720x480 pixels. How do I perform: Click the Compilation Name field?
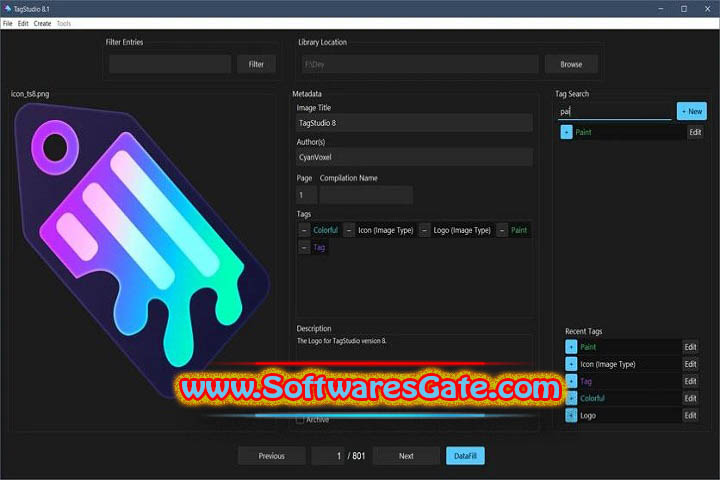(366, 195)
